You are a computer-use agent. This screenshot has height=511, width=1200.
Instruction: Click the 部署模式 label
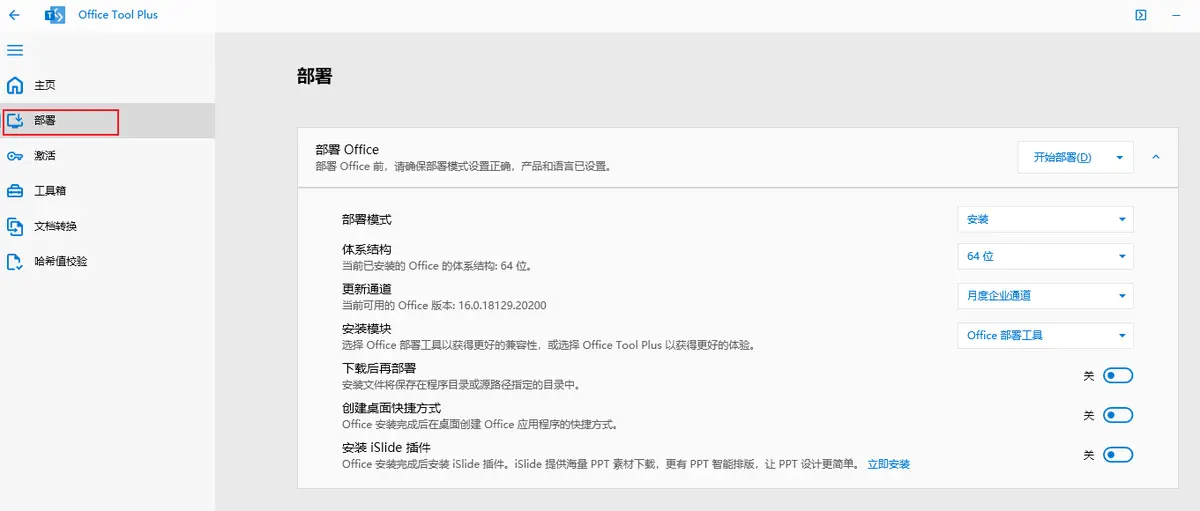point(368,219)
